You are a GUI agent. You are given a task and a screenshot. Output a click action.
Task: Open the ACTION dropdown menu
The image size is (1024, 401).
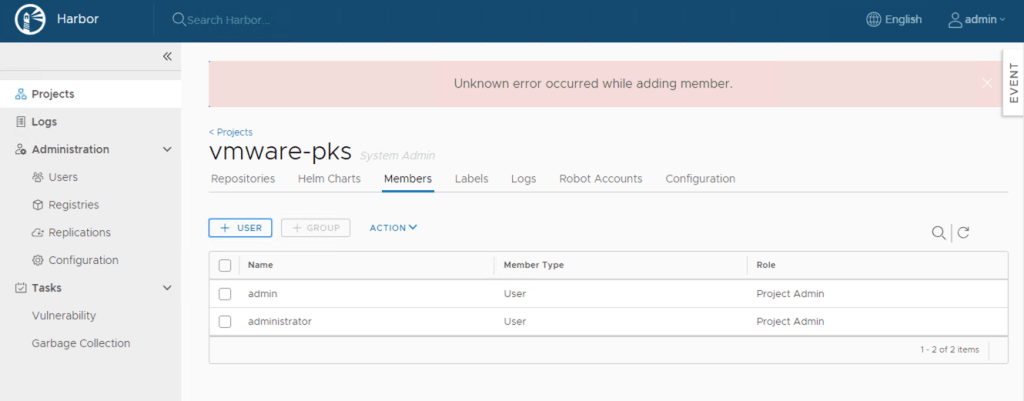(393, 228)
